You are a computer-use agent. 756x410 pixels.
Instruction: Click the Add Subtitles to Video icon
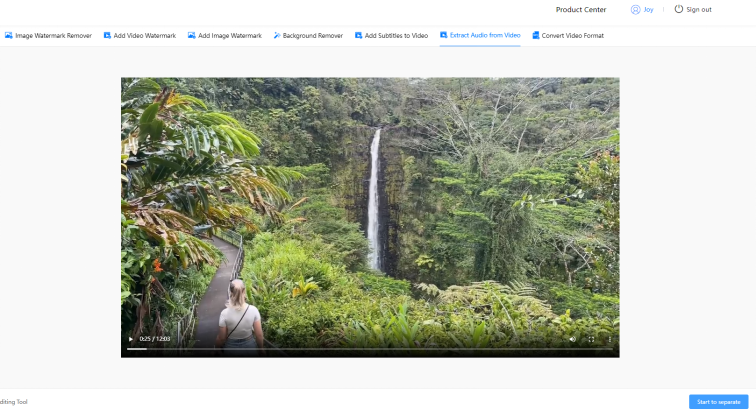coord(358,36)
